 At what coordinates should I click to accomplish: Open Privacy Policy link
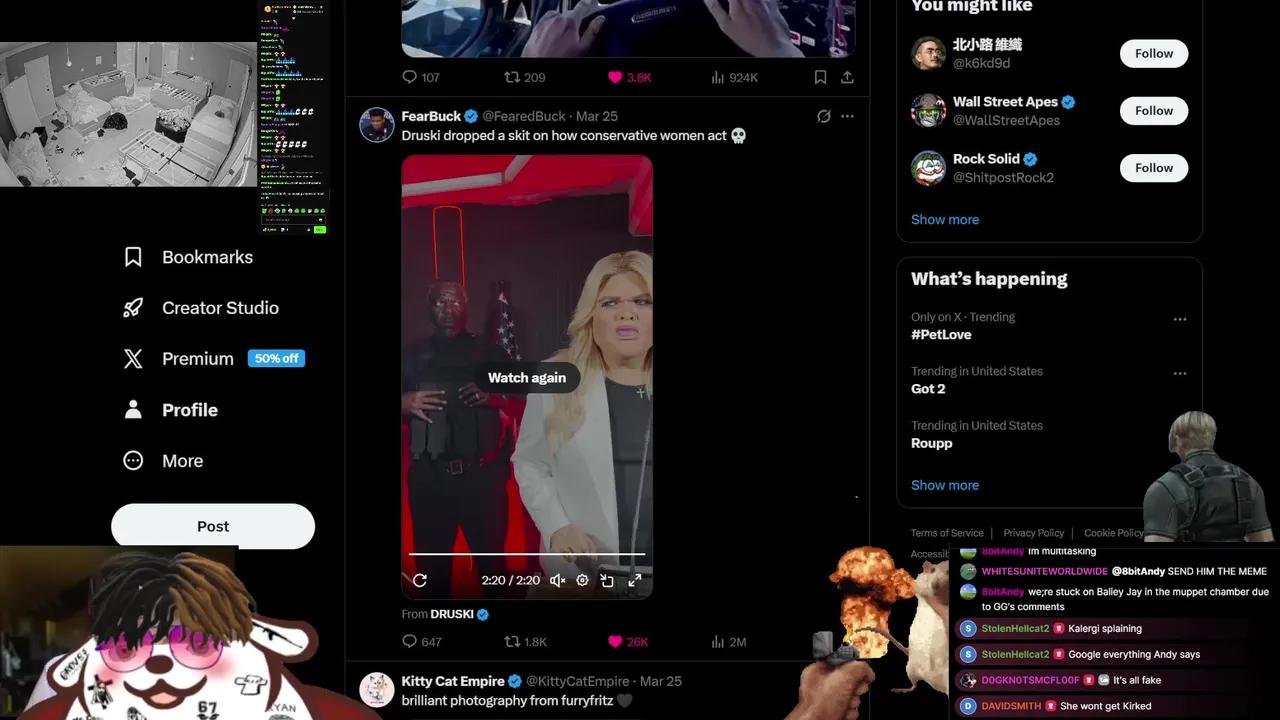(1034, 533)
